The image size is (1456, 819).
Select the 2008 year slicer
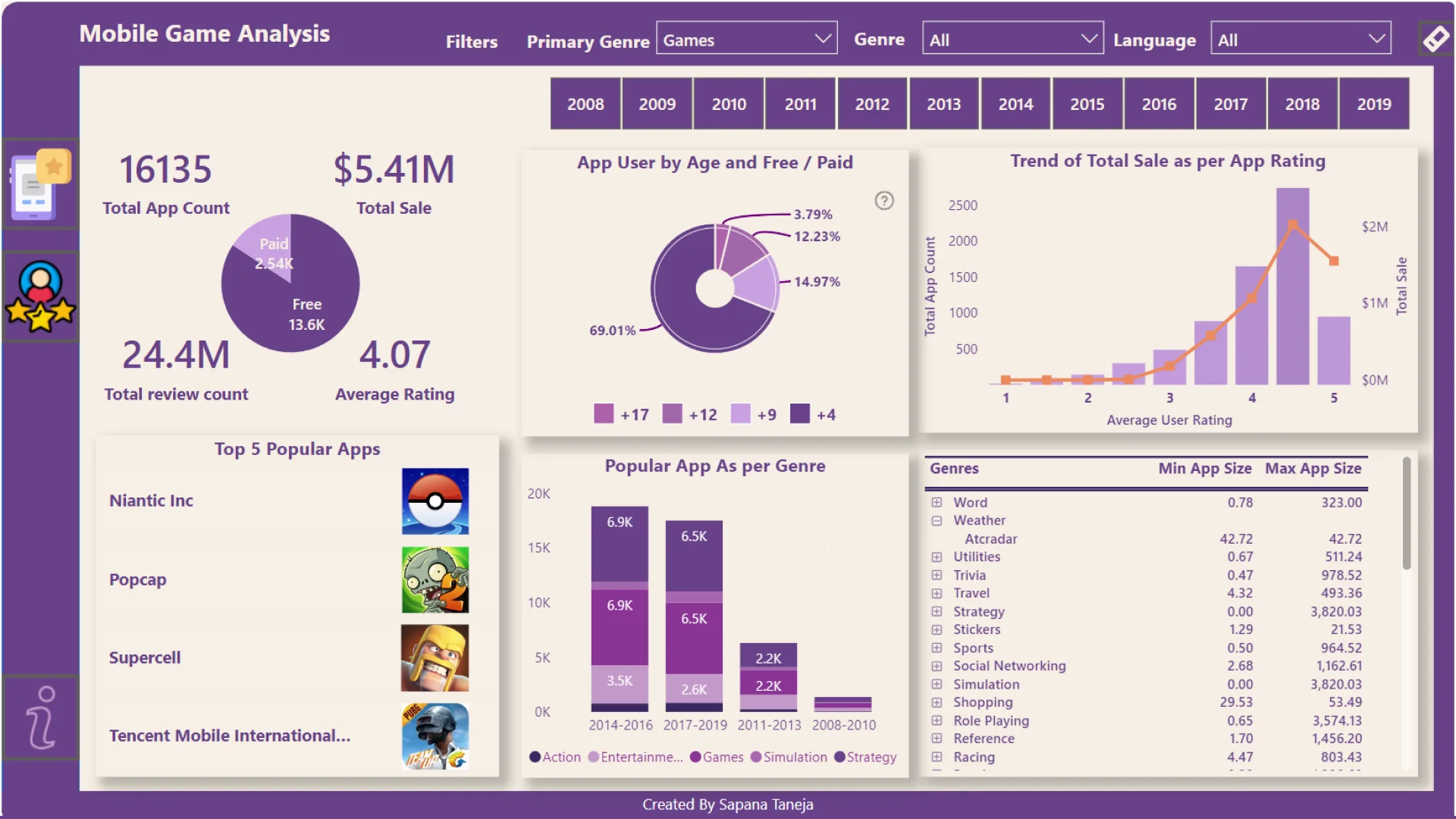[585, 104]
